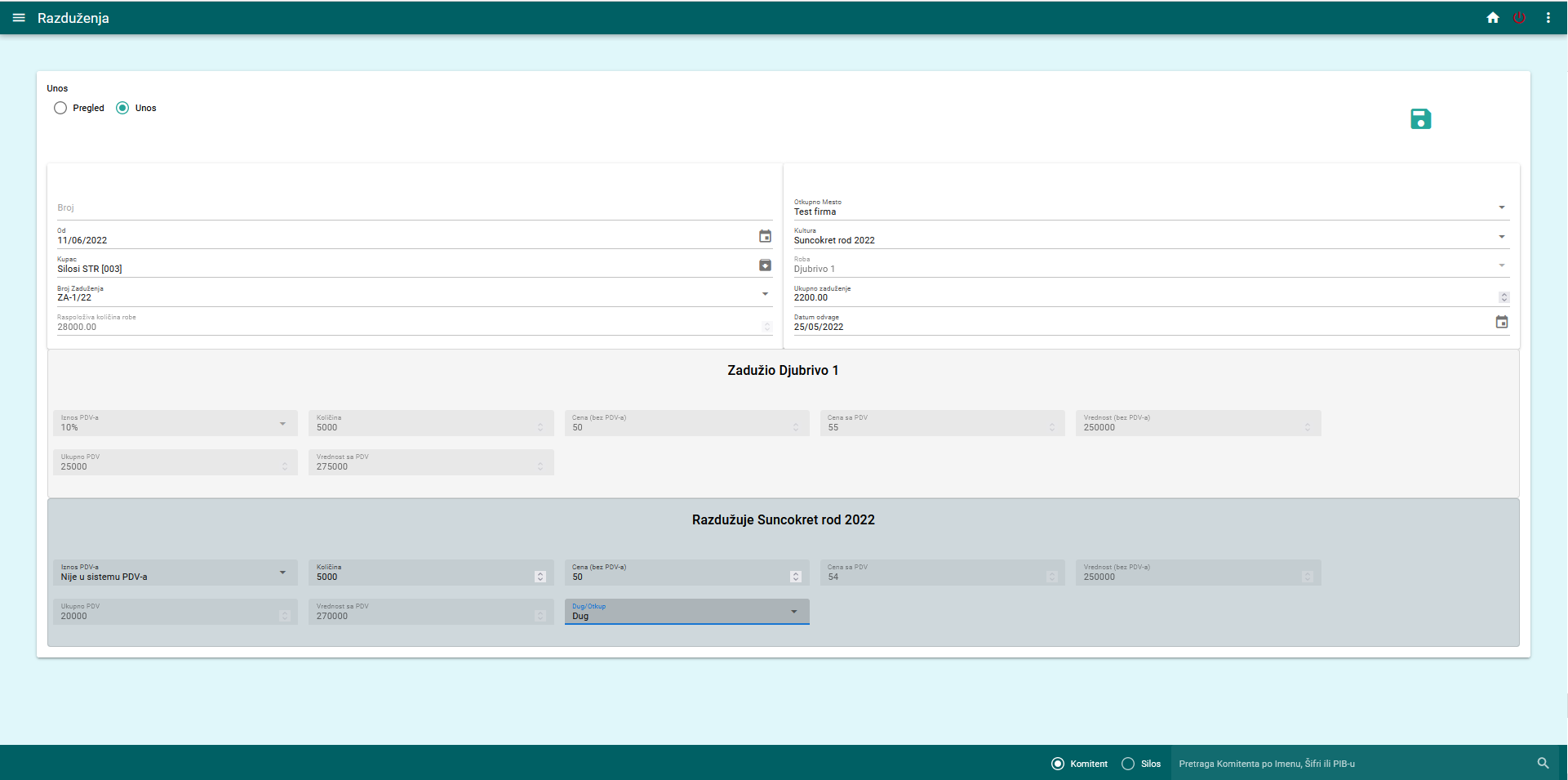Open the Kupac selection picker icon
Viewport: 1568px width, 780px height.
click(765, 265)
